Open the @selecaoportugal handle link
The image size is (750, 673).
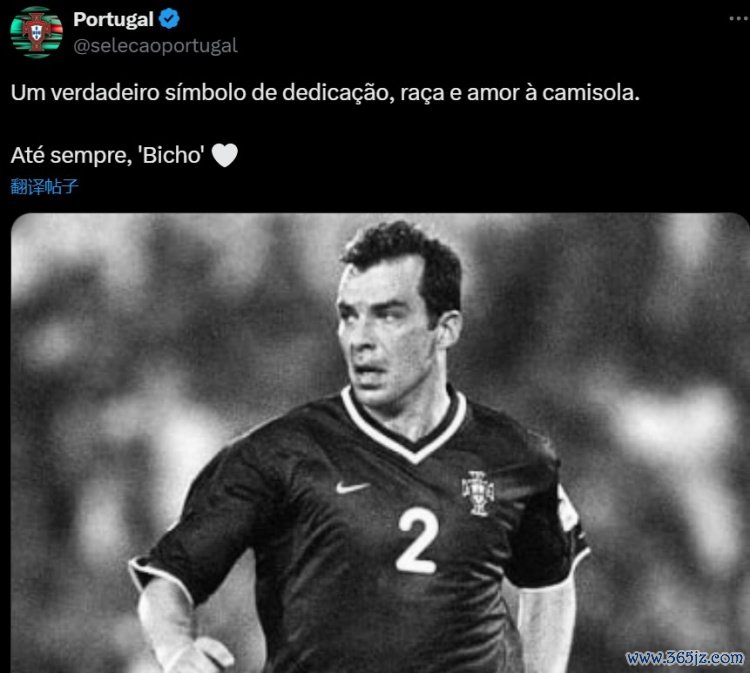tap(155, 46)
